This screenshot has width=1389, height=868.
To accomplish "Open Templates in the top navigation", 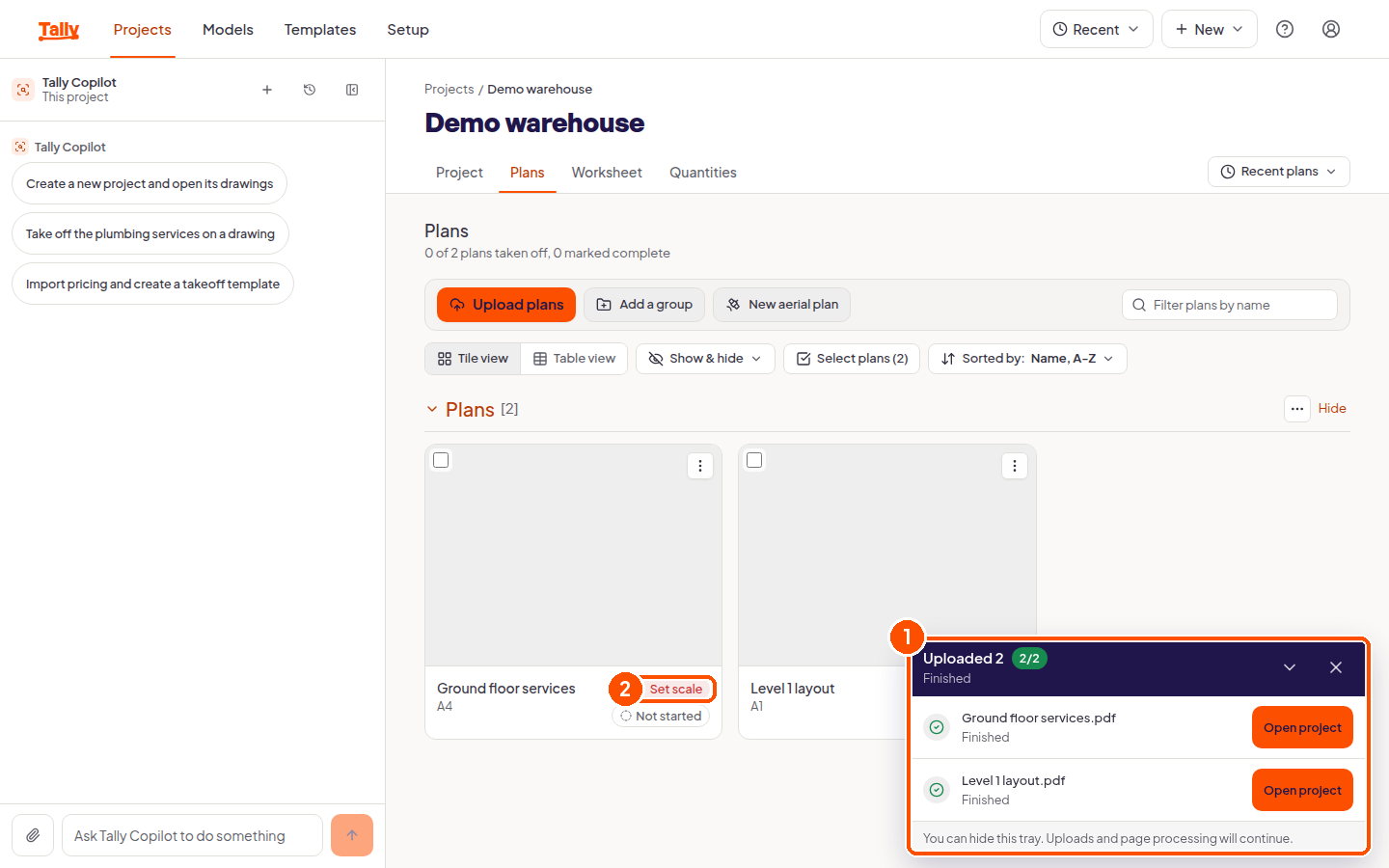I will (x=320, y=30).
